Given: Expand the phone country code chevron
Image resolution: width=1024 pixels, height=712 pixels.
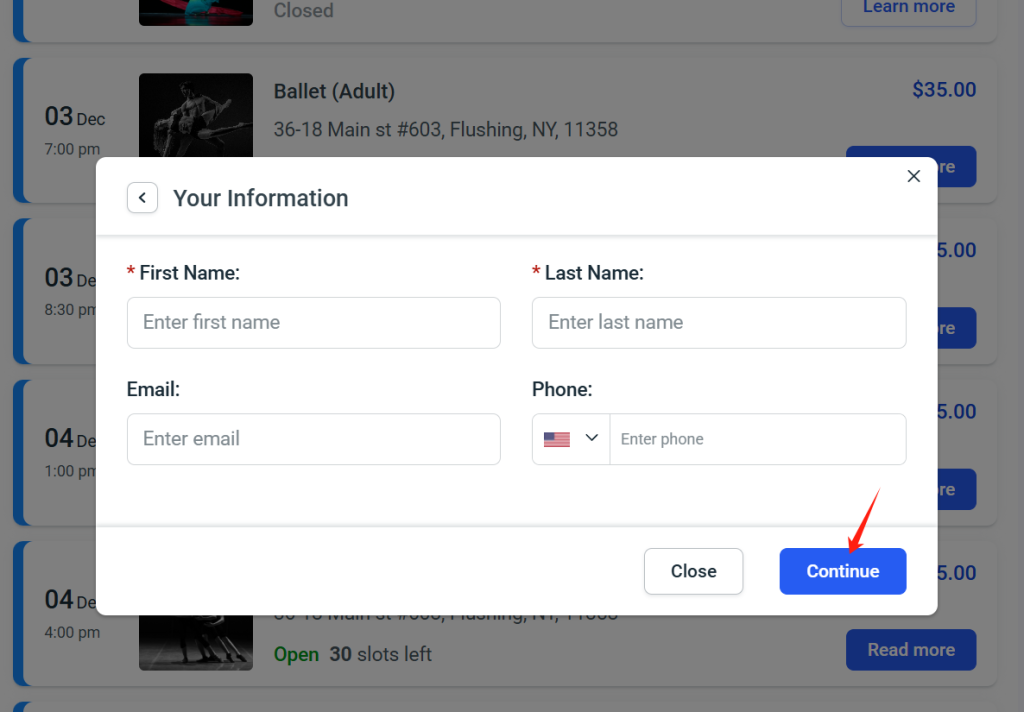Looking at the screenshot, I should click(592, 438).
